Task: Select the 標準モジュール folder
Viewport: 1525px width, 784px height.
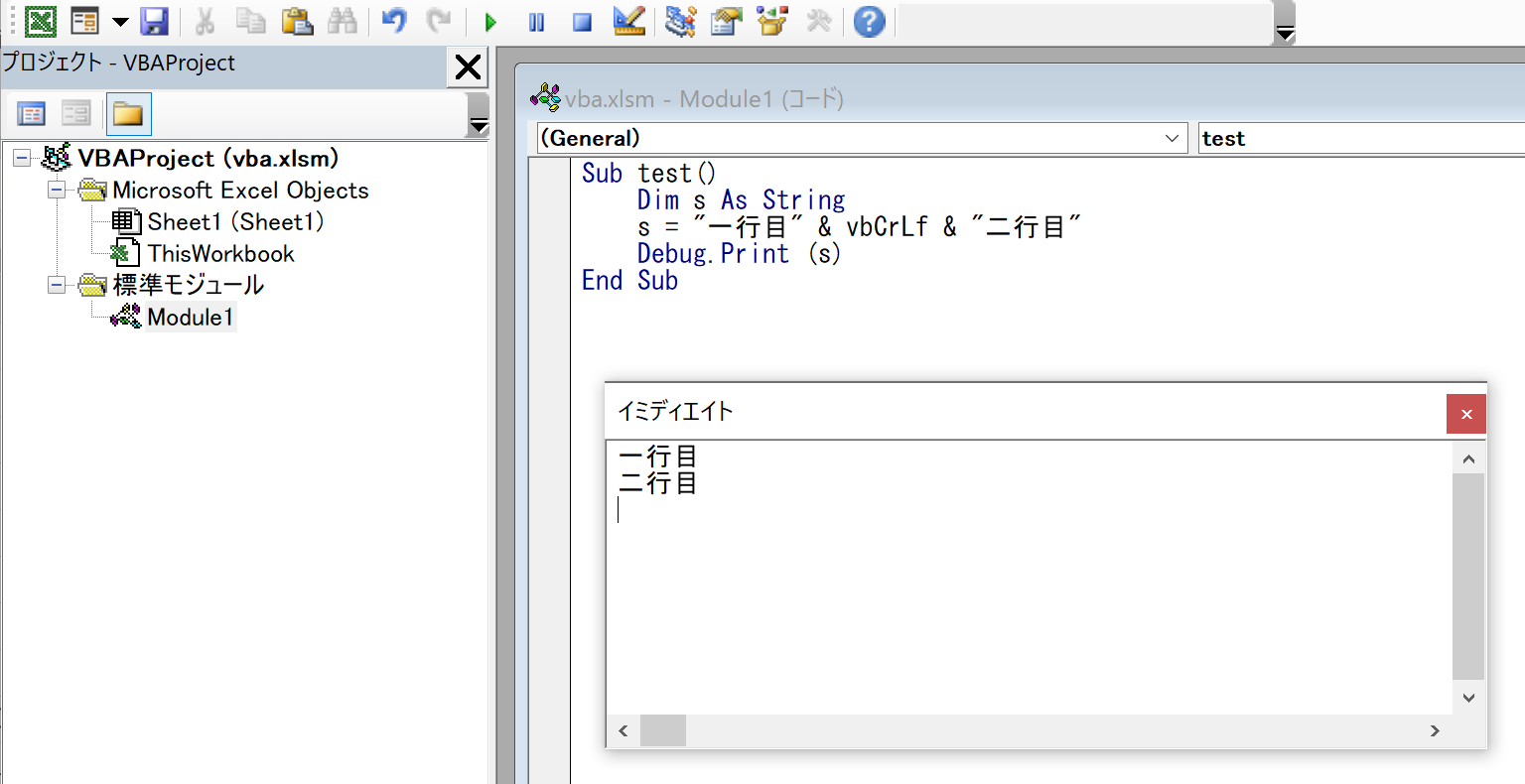Action: [189, 285]
